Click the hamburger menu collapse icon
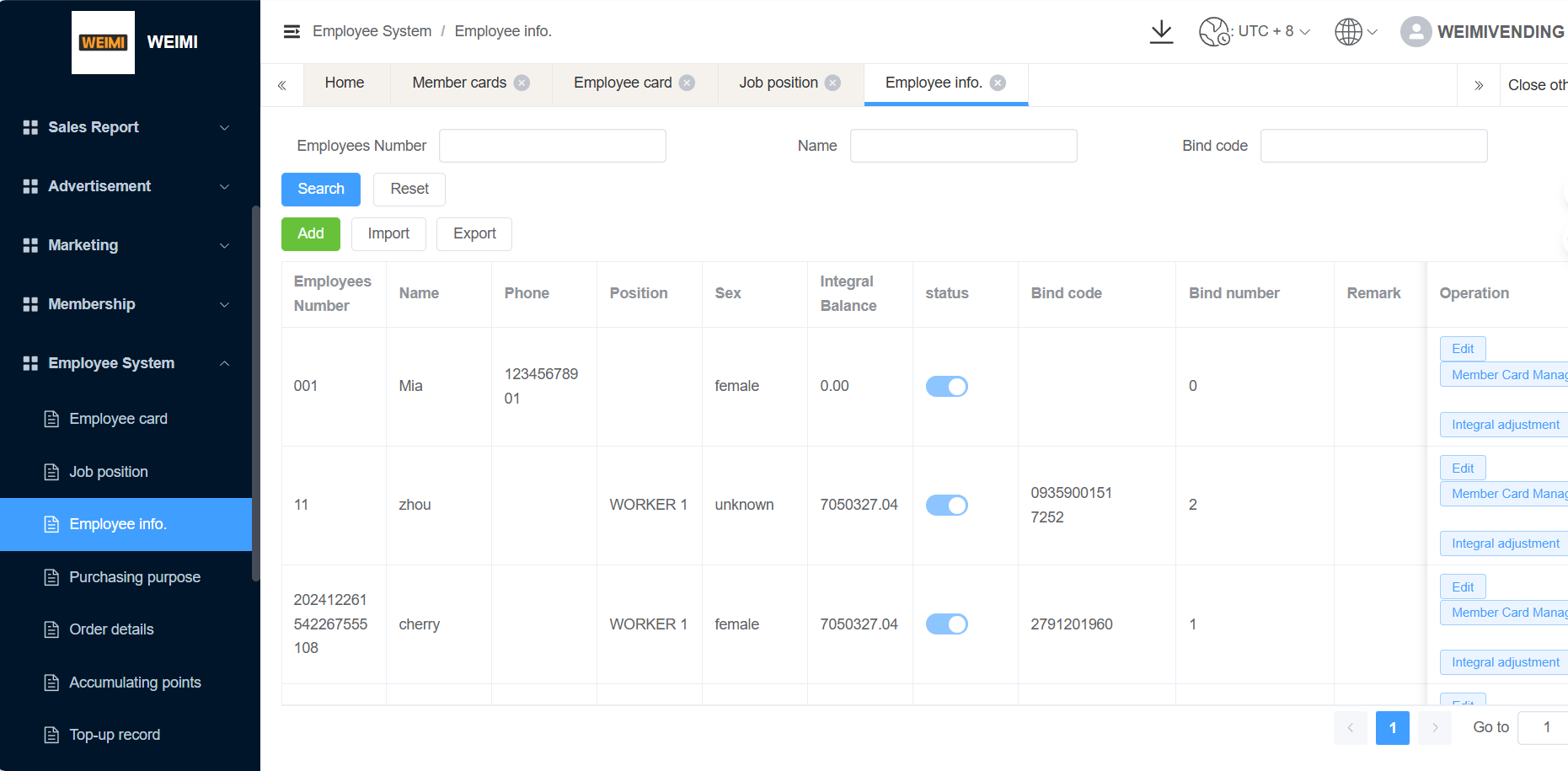 292,32
